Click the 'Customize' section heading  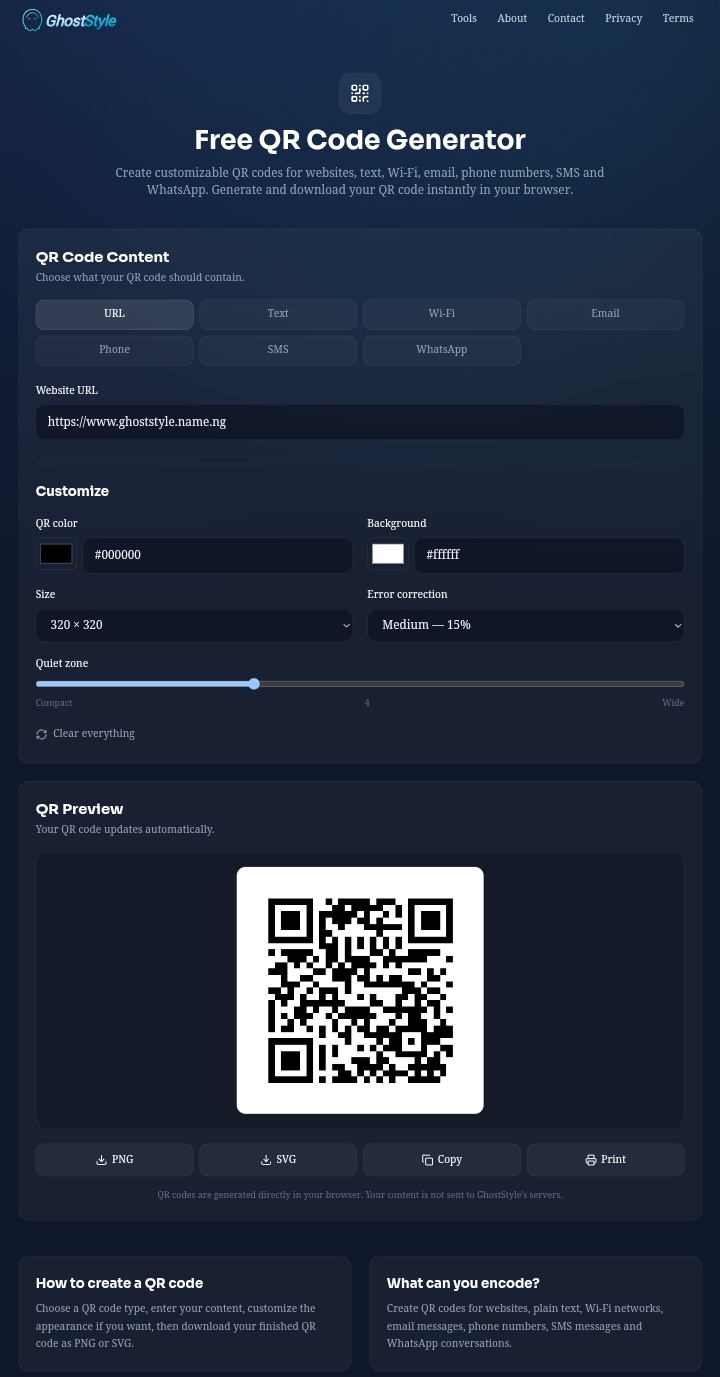(72, 491)
